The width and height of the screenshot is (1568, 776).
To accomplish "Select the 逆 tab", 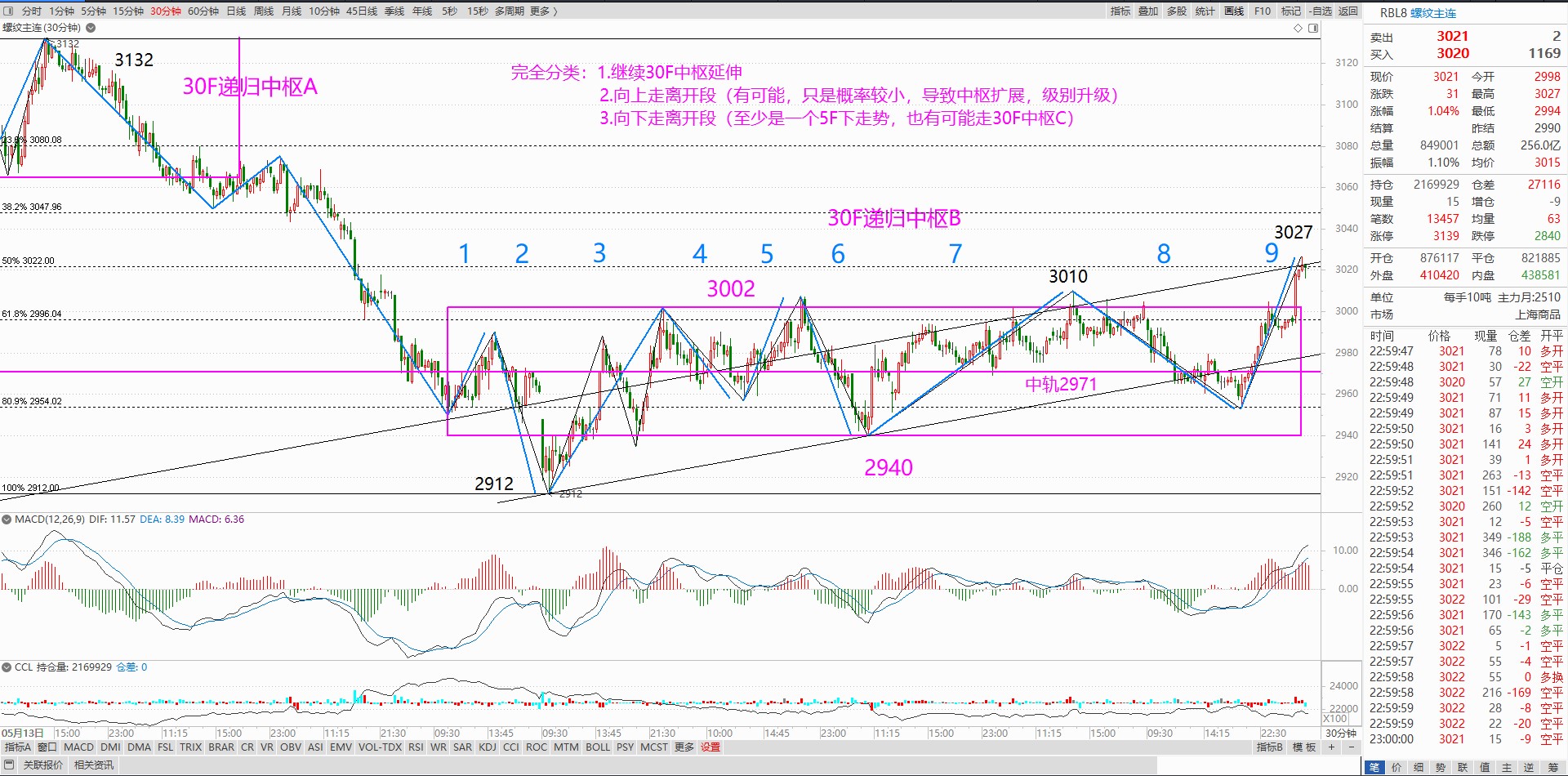I will pyautogui.click(x=1529, y=767).
